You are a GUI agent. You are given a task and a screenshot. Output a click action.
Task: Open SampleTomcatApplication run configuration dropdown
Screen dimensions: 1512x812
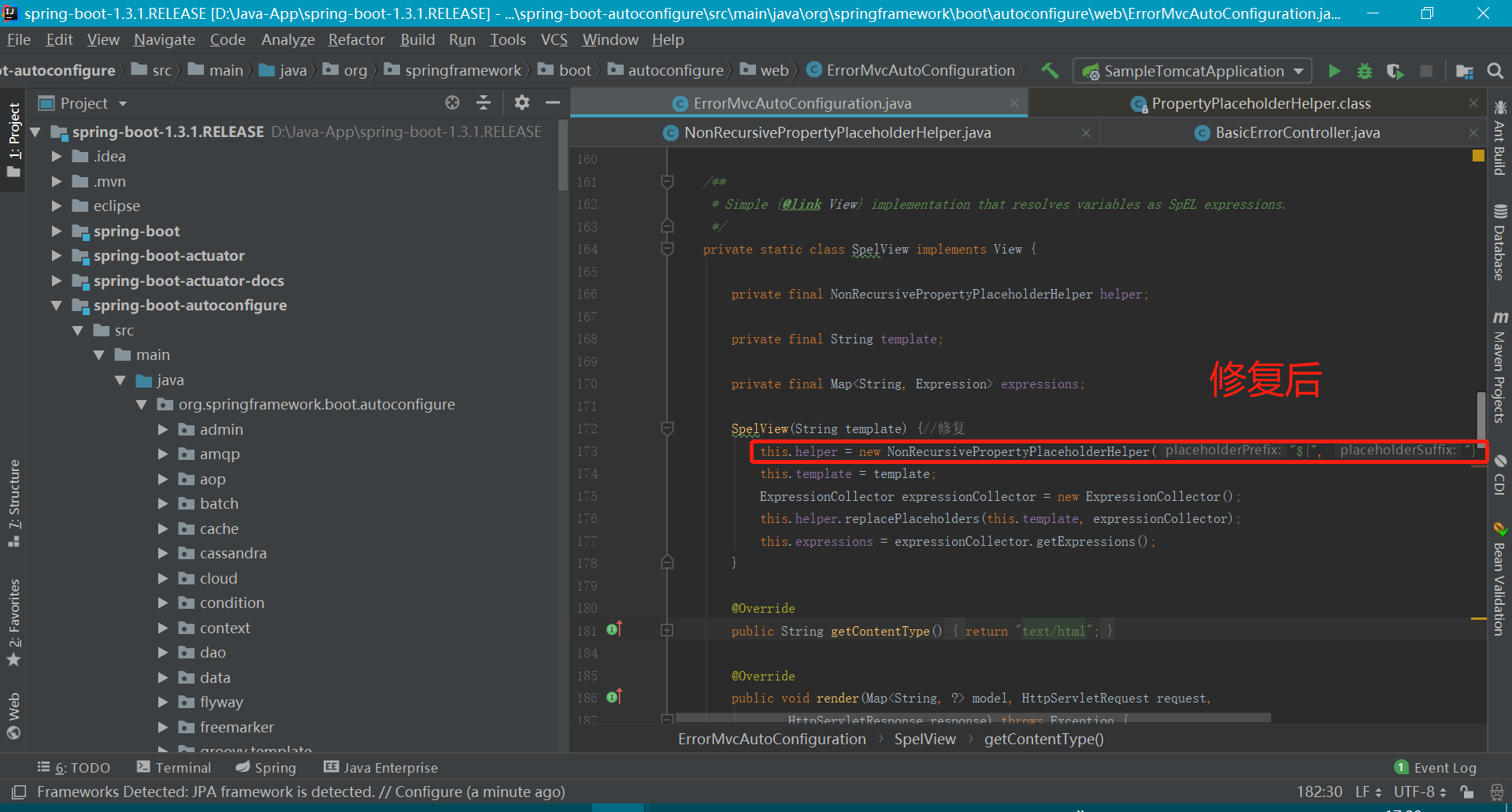(1192, 71)
